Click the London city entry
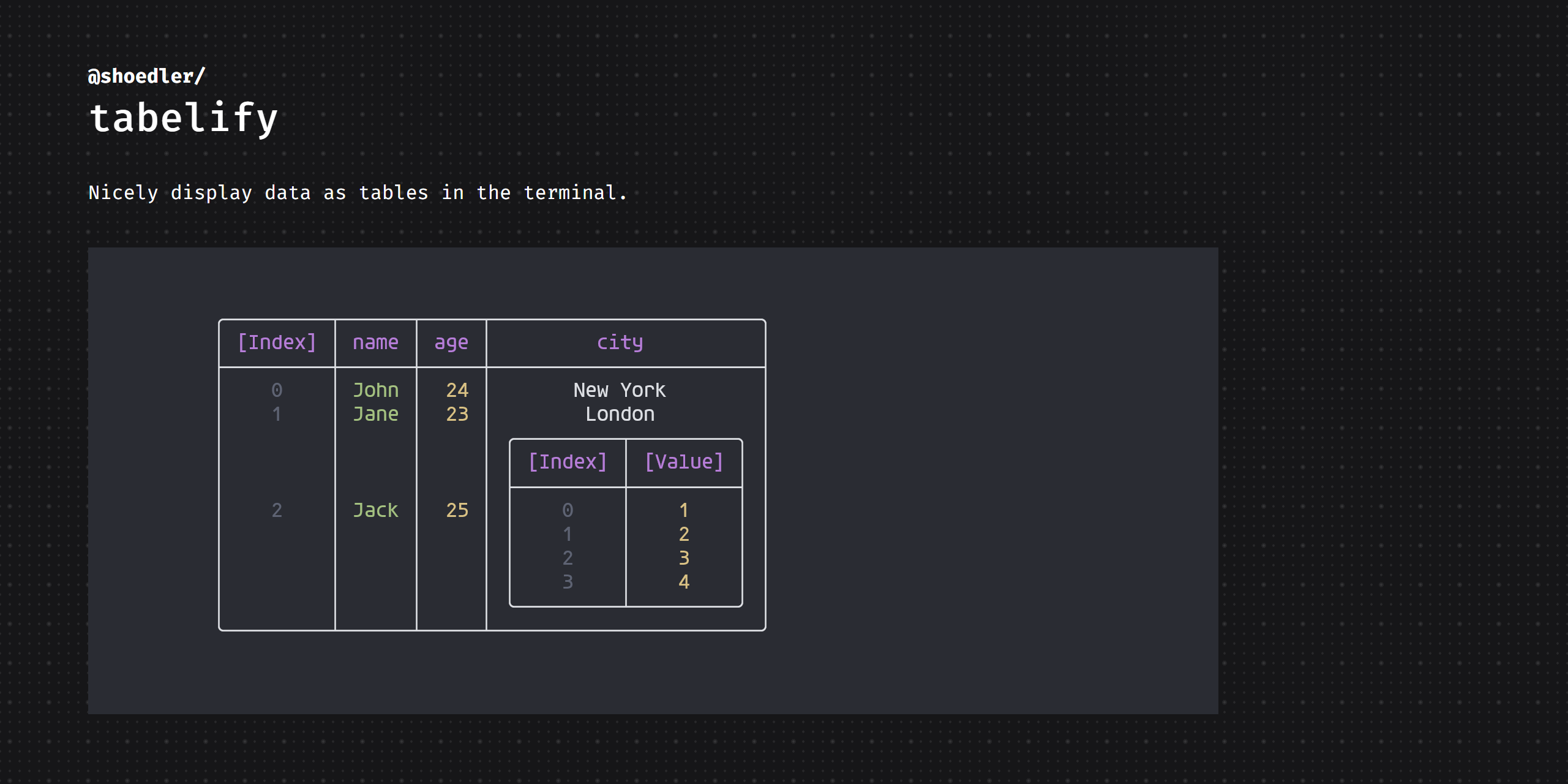1568x784 pixels. [619, 413]
